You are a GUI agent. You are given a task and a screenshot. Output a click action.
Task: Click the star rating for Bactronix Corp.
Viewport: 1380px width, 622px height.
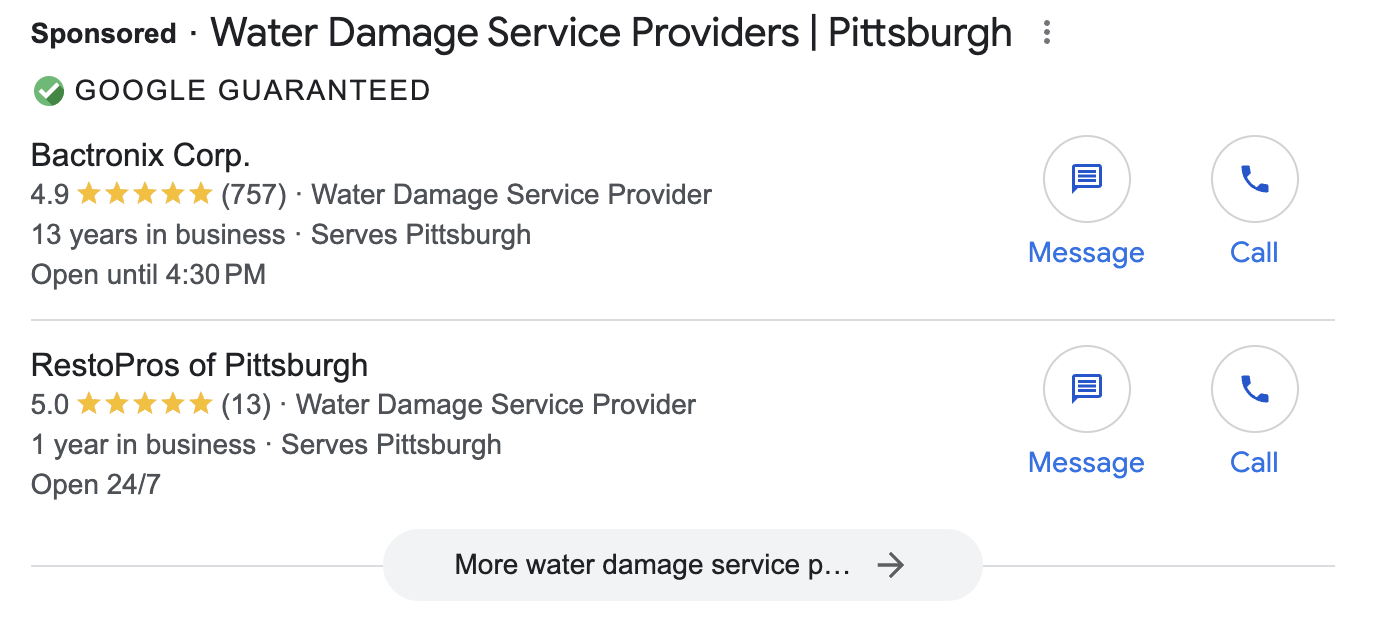(x=145, y=194)
